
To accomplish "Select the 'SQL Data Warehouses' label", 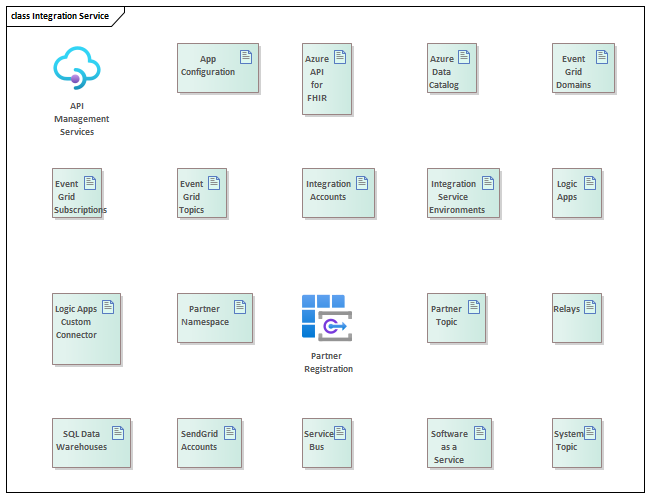I will 82,440.
